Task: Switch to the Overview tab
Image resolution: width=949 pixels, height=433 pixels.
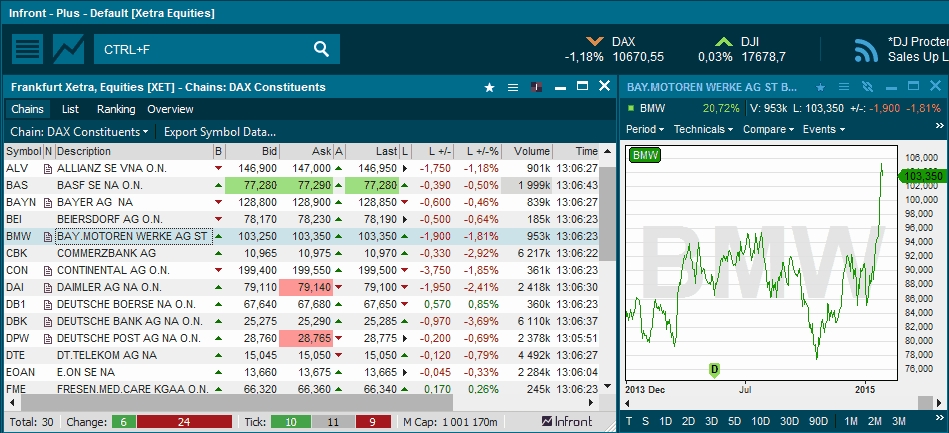Action: pyautogui.click(x=170, y=109)
